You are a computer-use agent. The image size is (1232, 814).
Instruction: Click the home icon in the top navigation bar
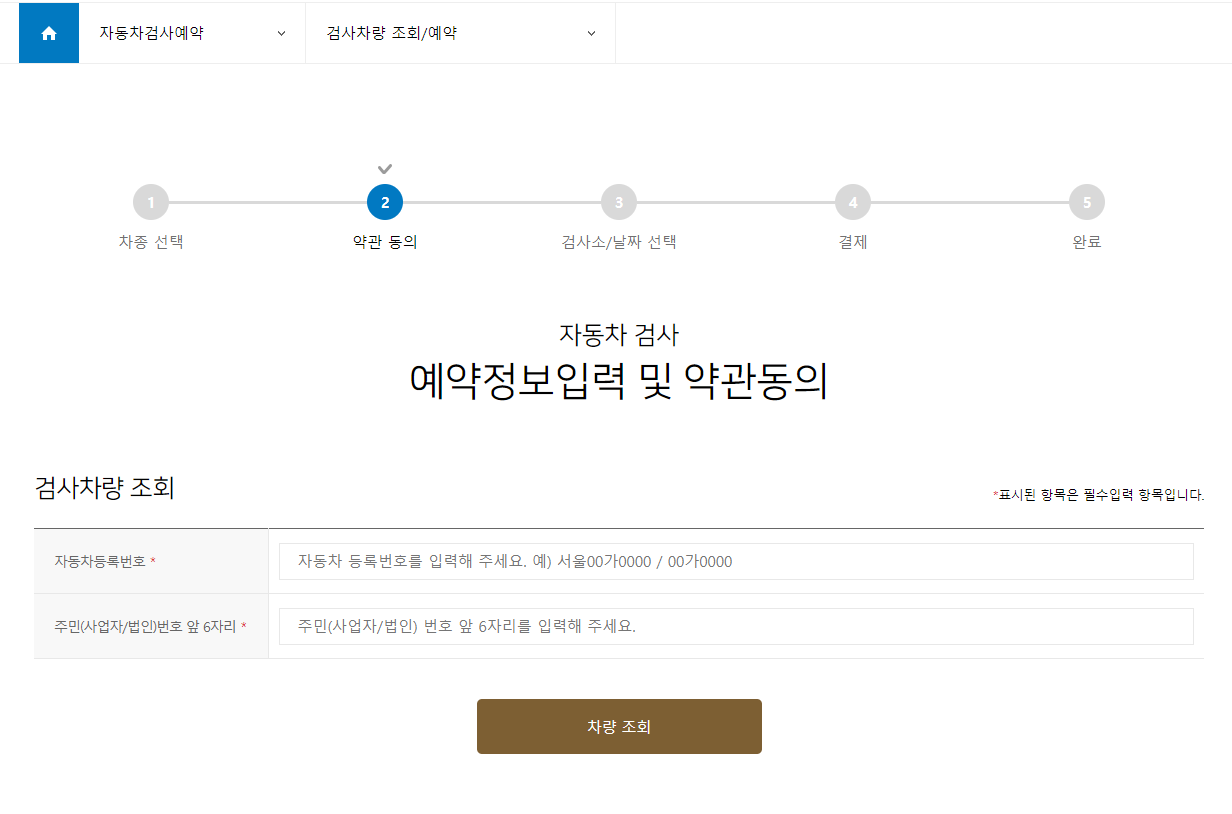tap(48, 32)
